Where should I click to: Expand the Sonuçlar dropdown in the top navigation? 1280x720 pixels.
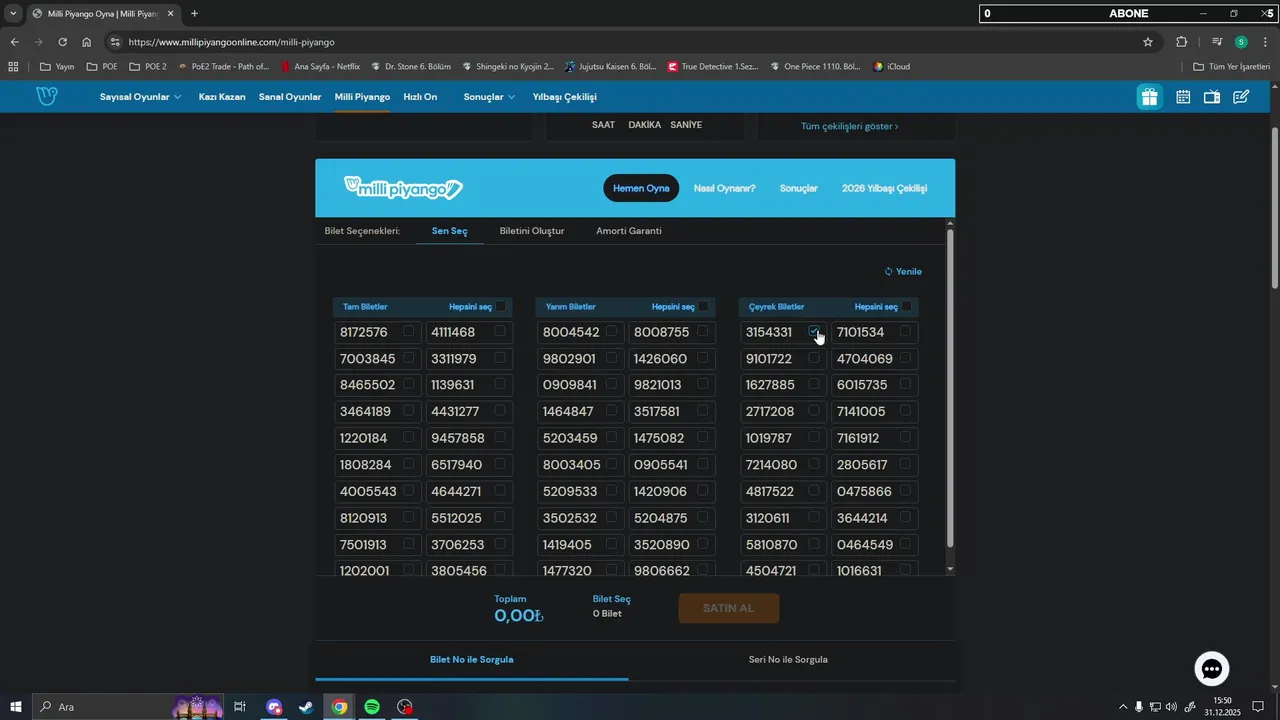489,97
